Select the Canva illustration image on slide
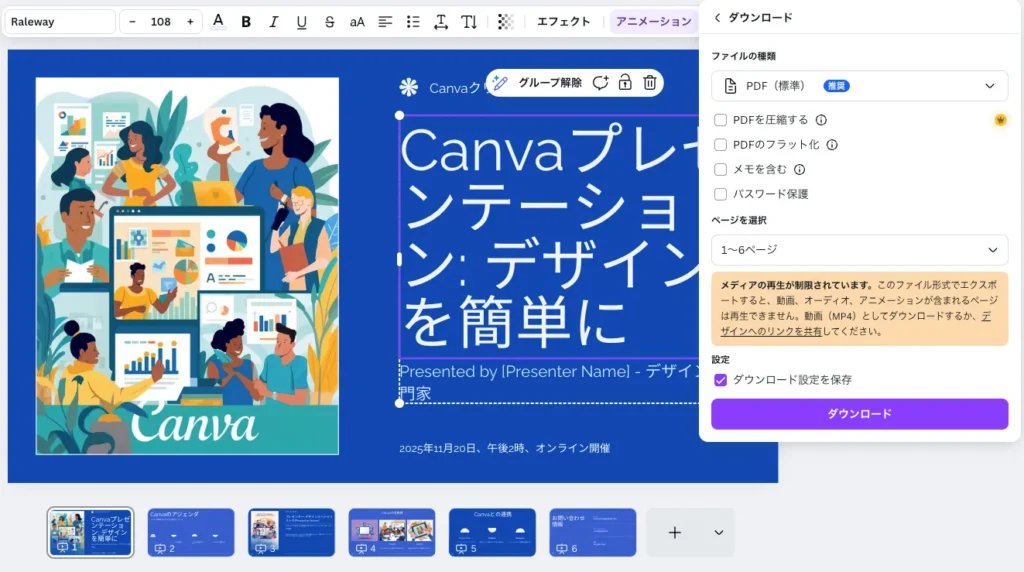Viewport: 1024px width, 572px height. 187,266
